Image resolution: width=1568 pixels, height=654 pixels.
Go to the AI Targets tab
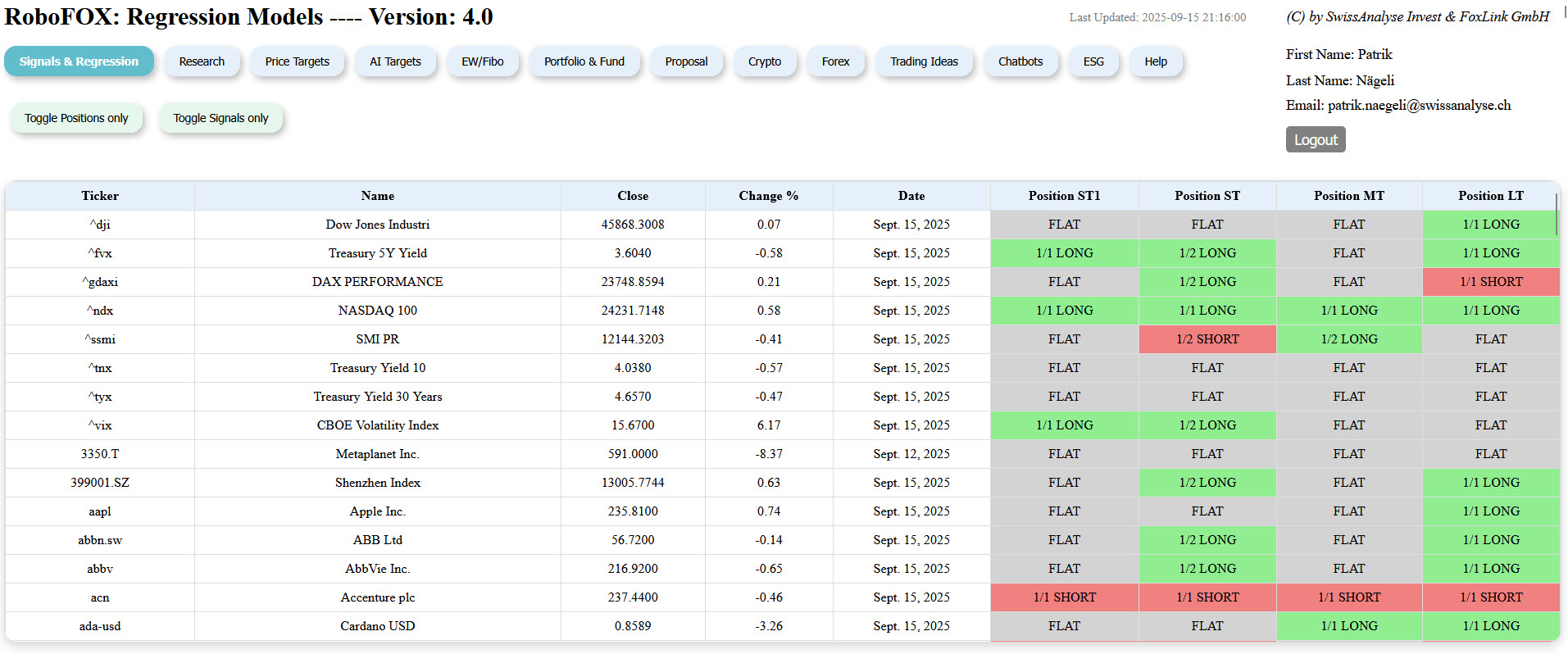[395, 61]
